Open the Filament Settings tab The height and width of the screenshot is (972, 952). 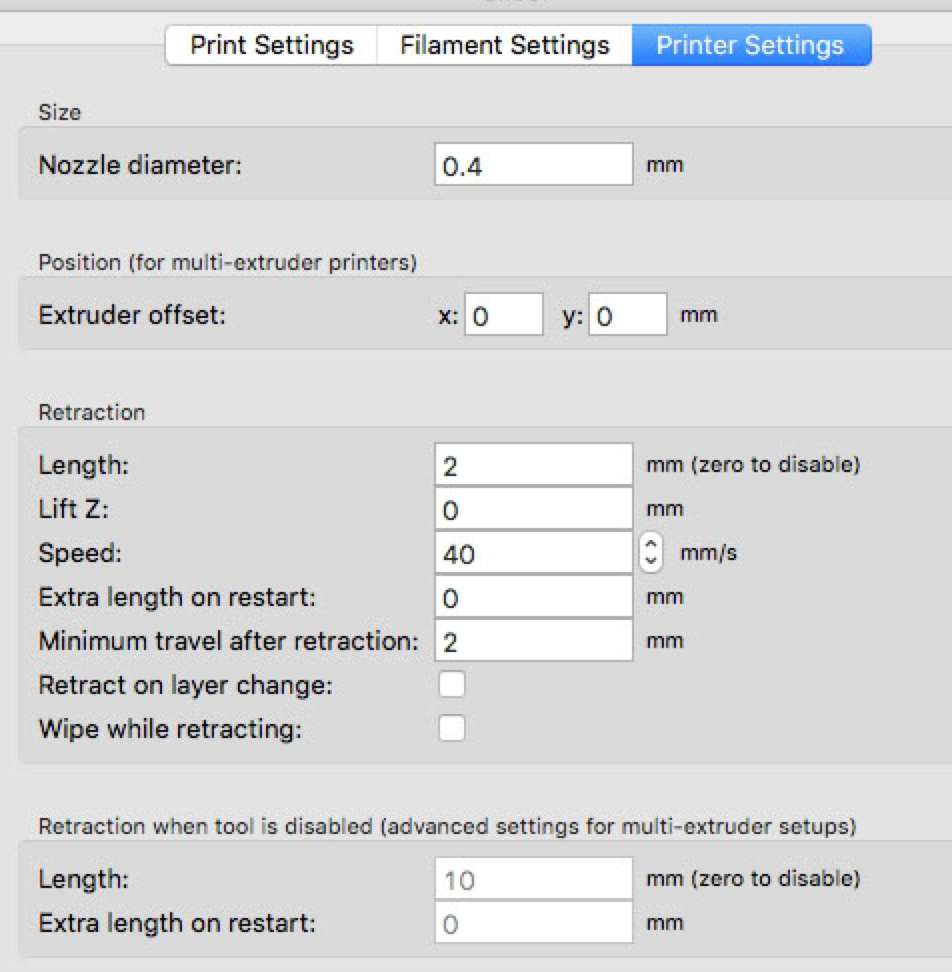(504, 46)
